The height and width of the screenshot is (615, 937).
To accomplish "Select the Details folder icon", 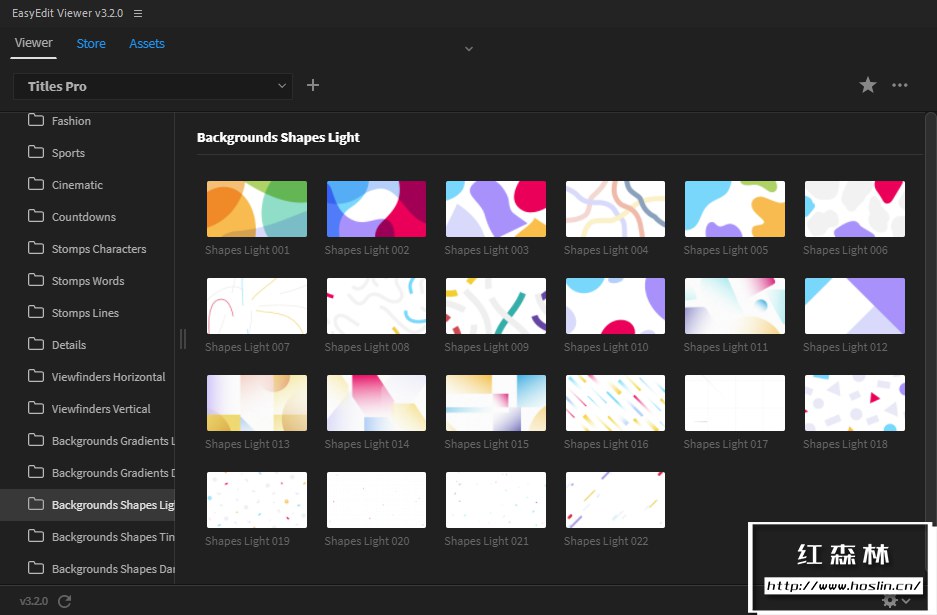I will [36, 344].
